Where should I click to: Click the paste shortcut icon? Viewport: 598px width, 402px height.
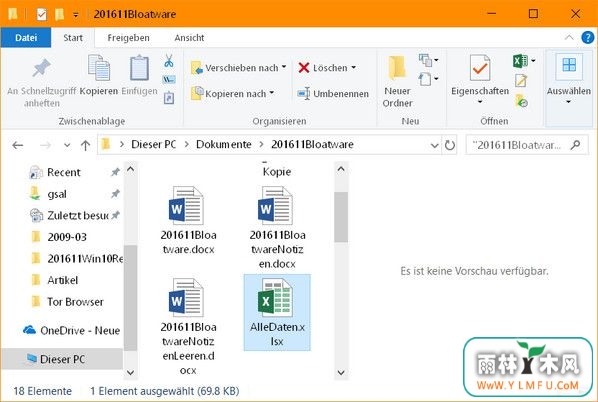tap(169, 98)
